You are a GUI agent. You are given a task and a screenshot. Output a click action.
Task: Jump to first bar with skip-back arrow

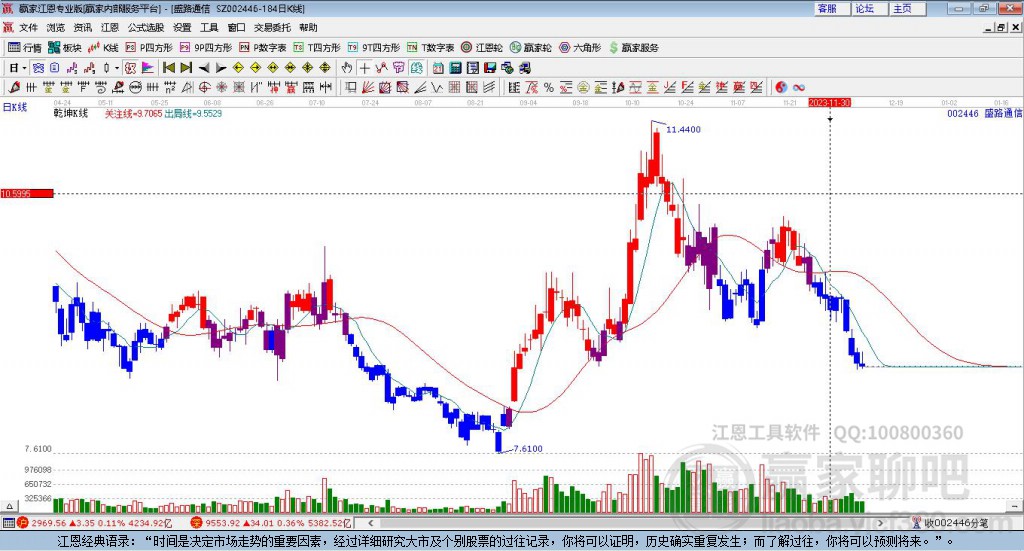click(169, 68)
